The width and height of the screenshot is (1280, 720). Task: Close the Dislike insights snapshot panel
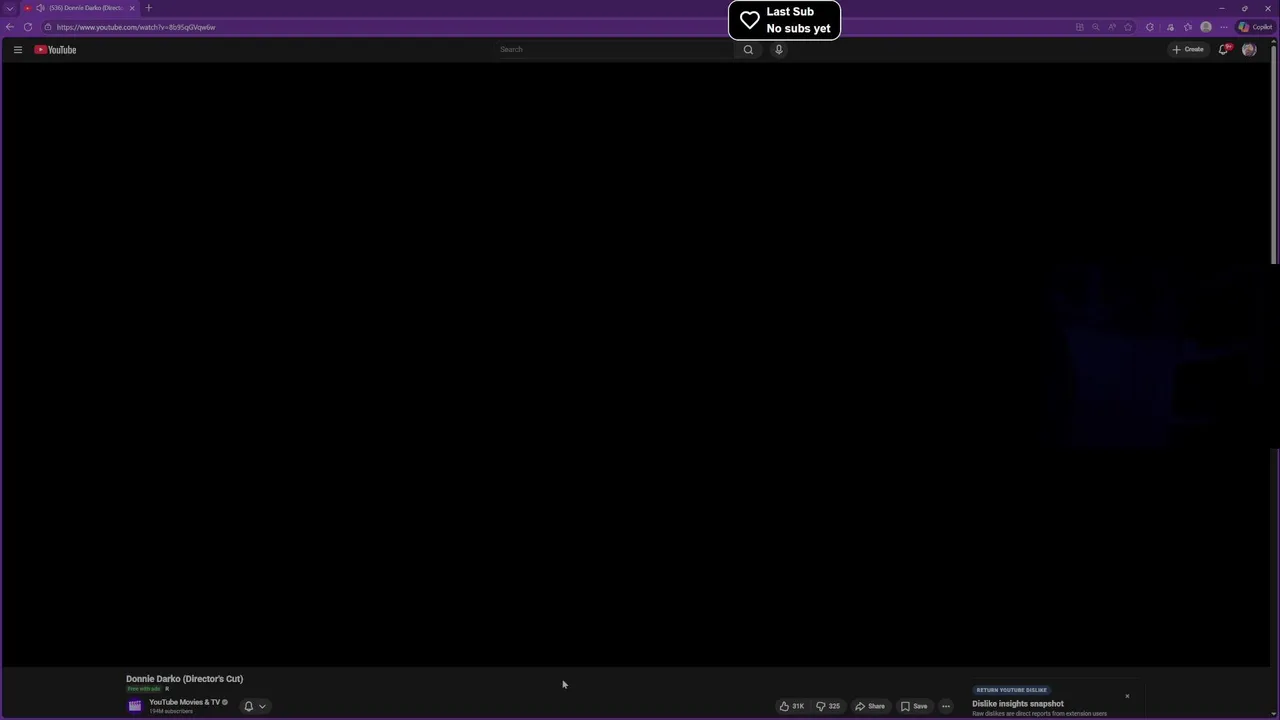(1127, 696)
